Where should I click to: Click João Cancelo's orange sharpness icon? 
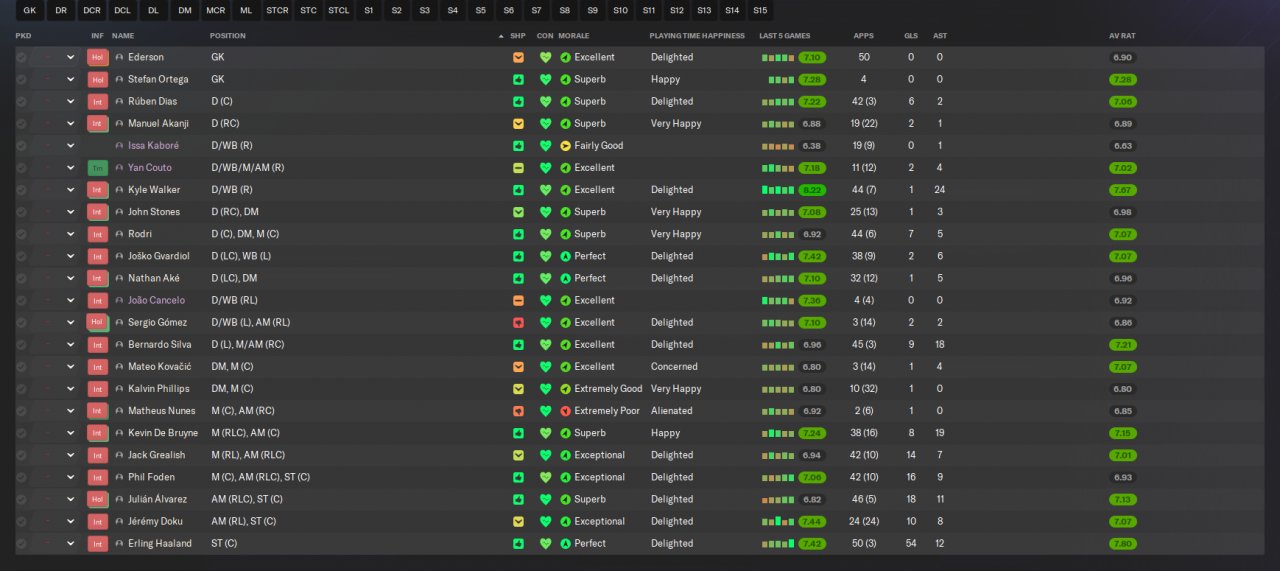518,300
